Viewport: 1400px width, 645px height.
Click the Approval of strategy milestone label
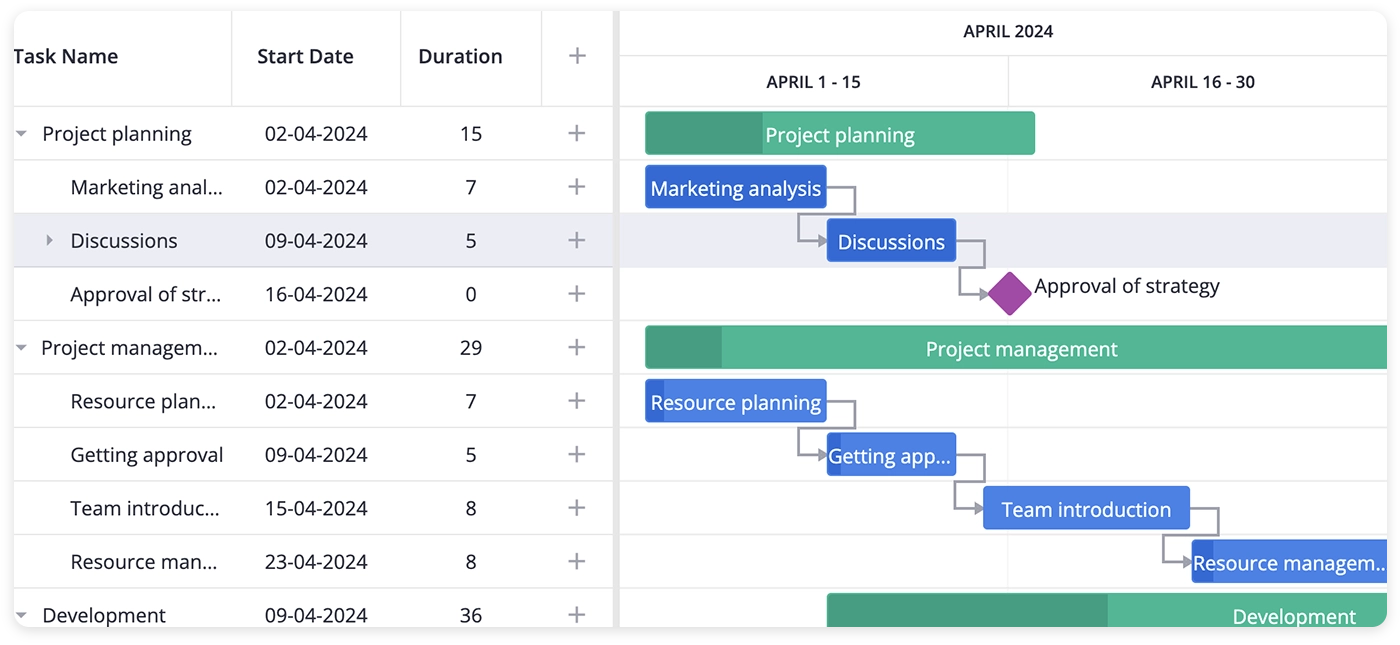(1127, 287)
